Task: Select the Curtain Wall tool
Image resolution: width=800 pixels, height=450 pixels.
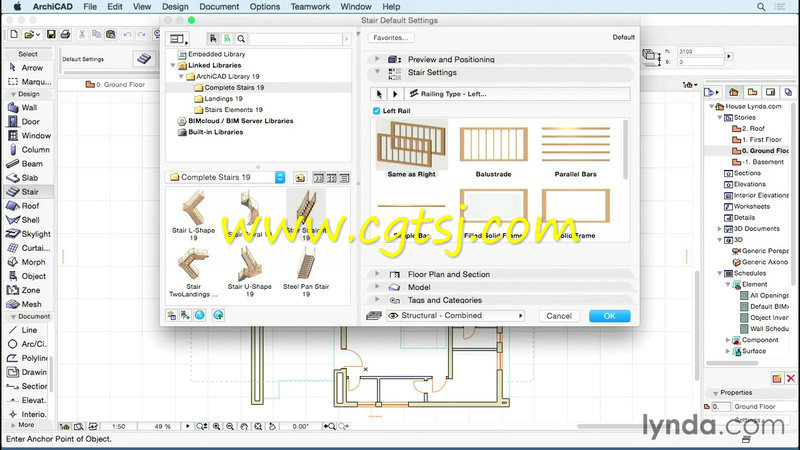Action: [28, 248]
